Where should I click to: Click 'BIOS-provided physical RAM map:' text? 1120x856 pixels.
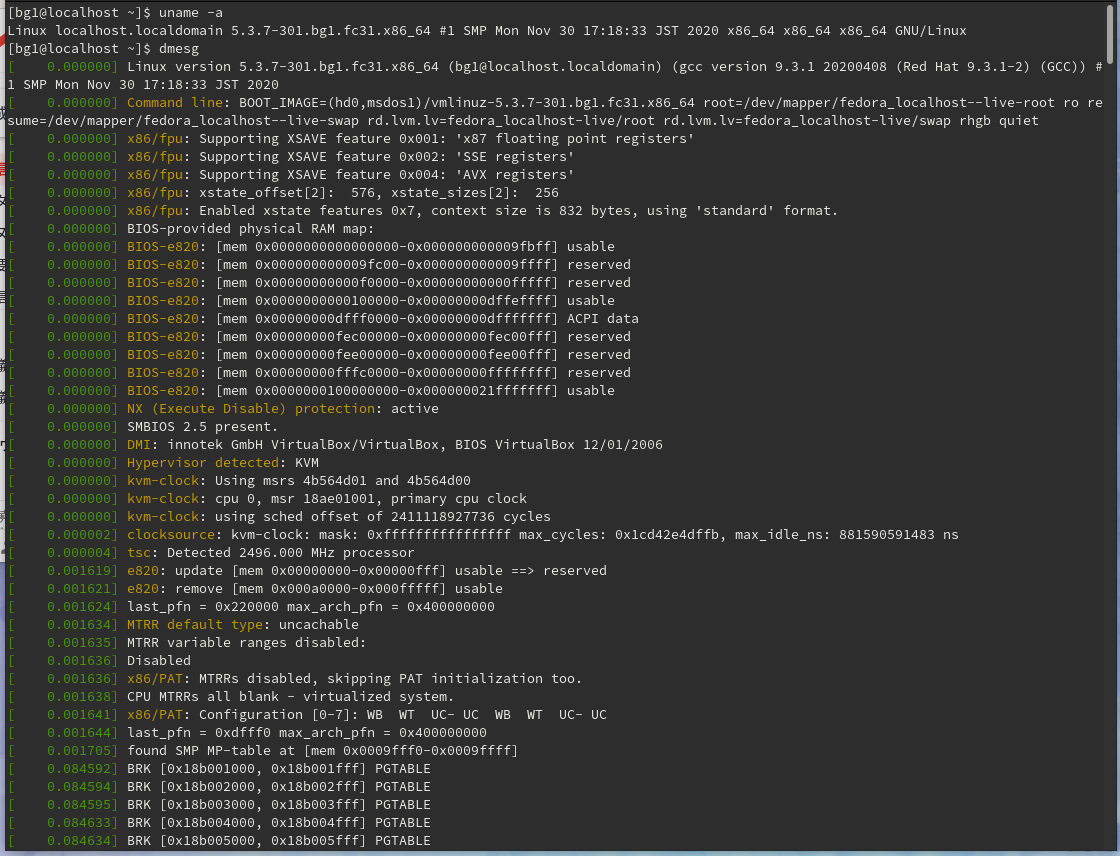click(250, 229)
